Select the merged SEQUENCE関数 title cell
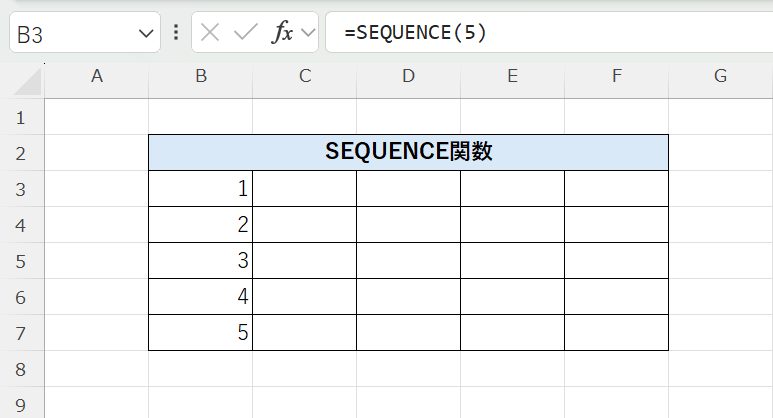 (x=408, y=153)
